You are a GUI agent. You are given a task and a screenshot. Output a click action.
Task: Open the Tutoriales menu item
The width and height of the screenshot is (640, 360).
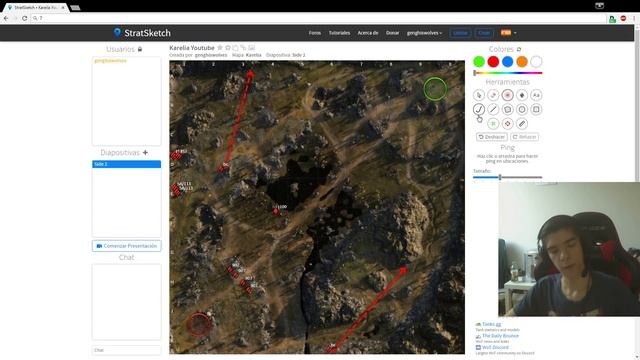[x=339, y=33]
